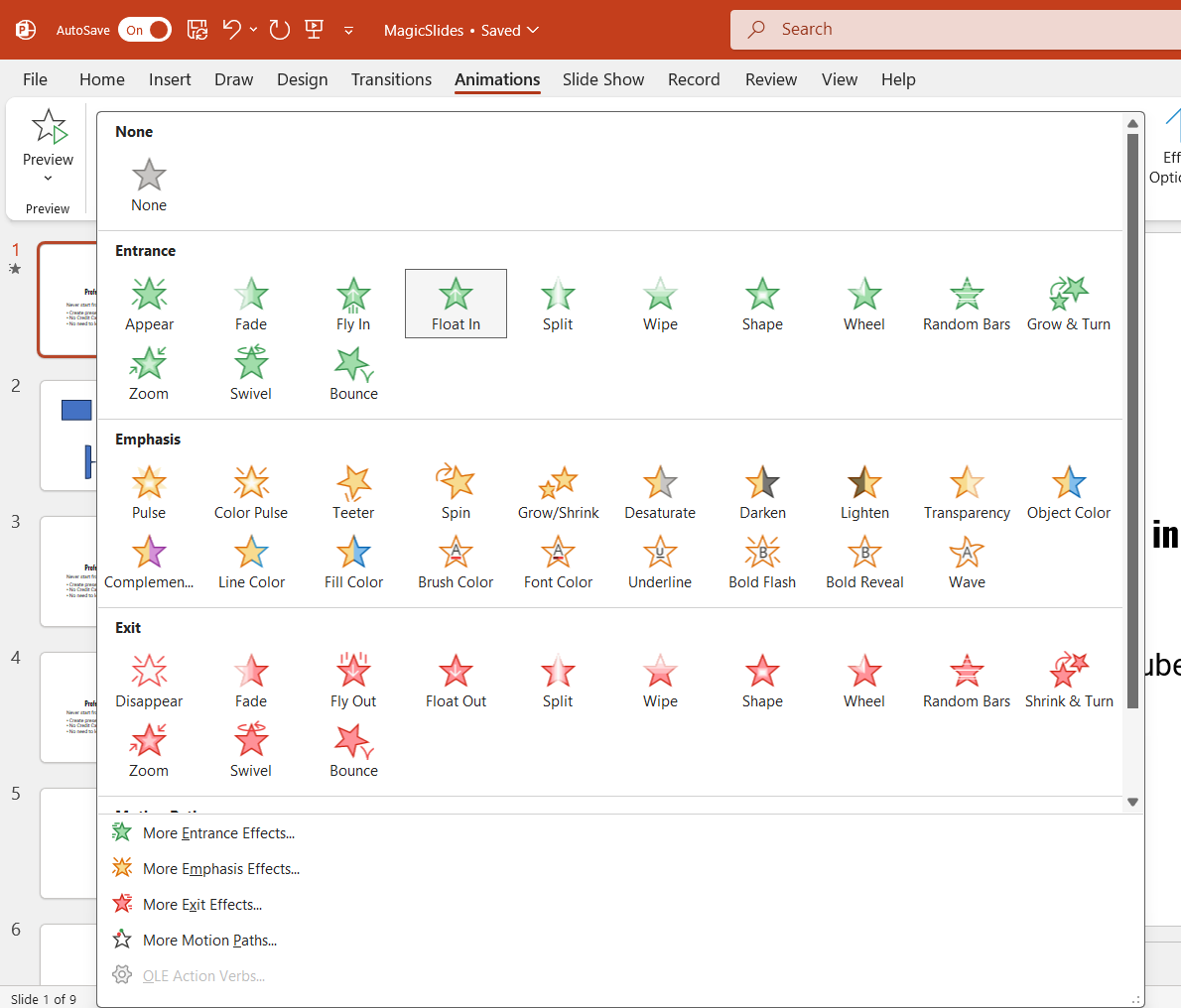Open the Customize Quick Access Toolbar dropdown
Viewport: 1181px width, 1008px height.
pos(348,31)
